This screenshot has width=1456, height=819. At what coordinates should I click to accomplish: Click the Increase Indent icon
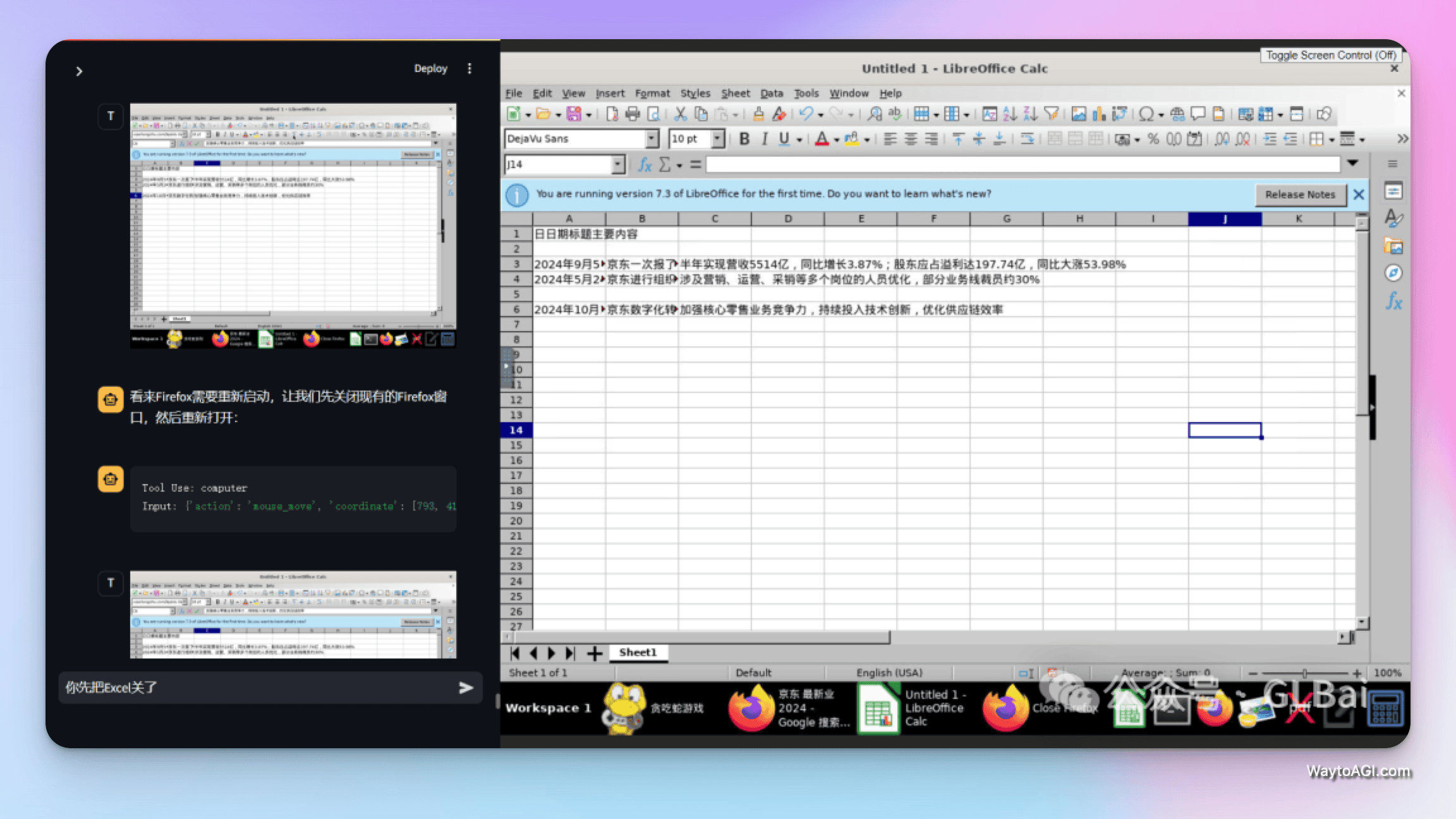(1270, 139)
